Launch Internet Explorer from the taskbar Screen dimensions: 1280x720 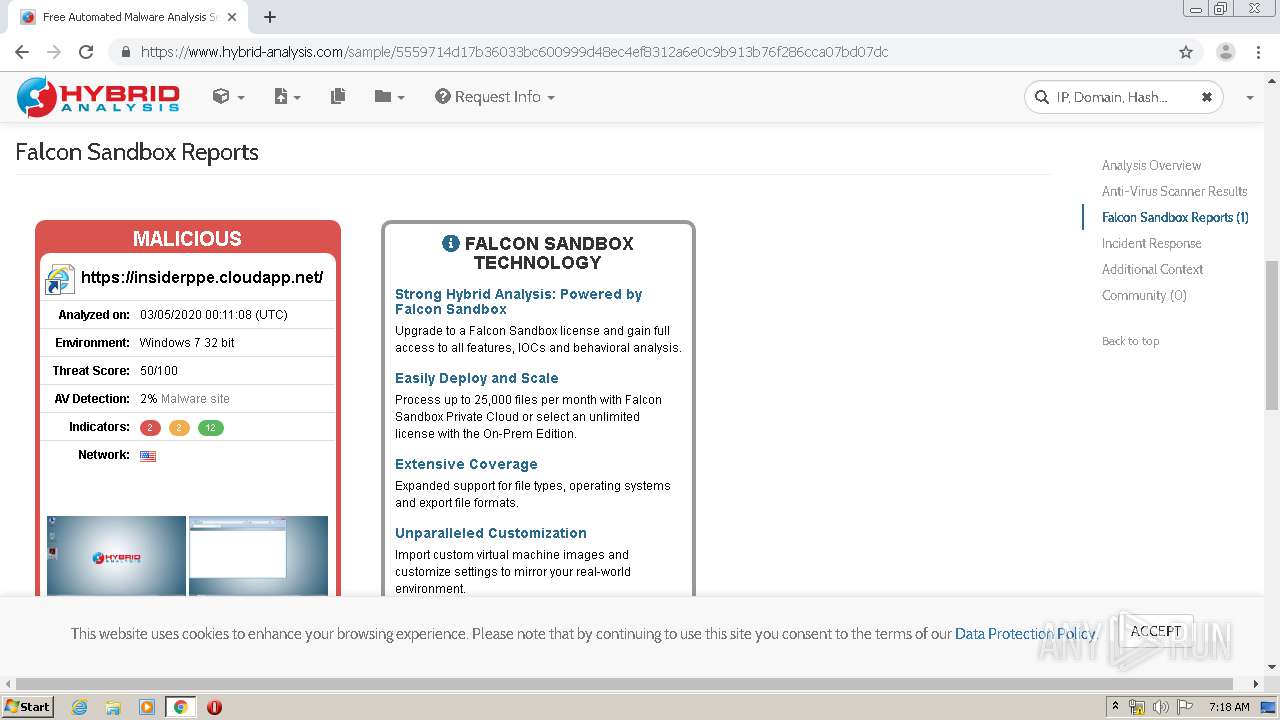(x=79, y=707)
